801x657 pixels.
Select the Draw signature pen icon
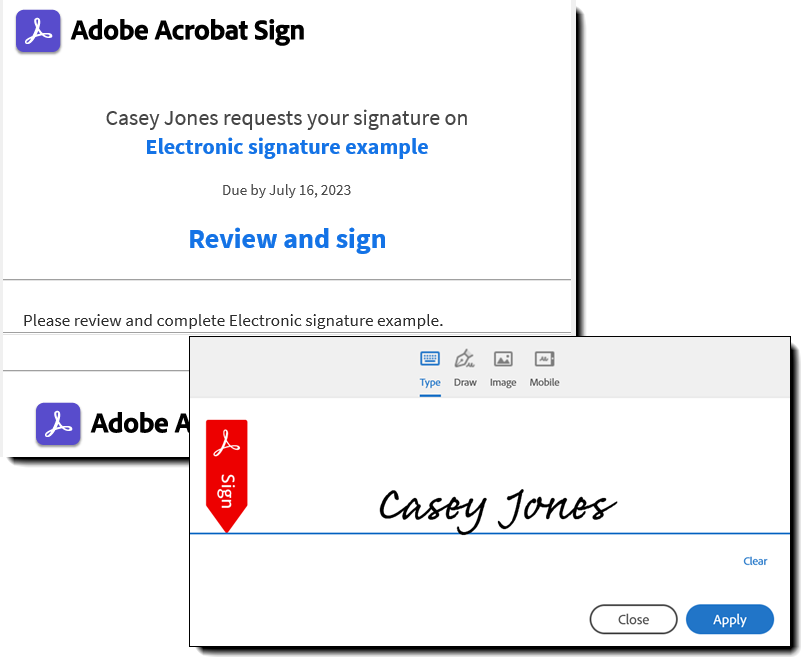[464, 357]
